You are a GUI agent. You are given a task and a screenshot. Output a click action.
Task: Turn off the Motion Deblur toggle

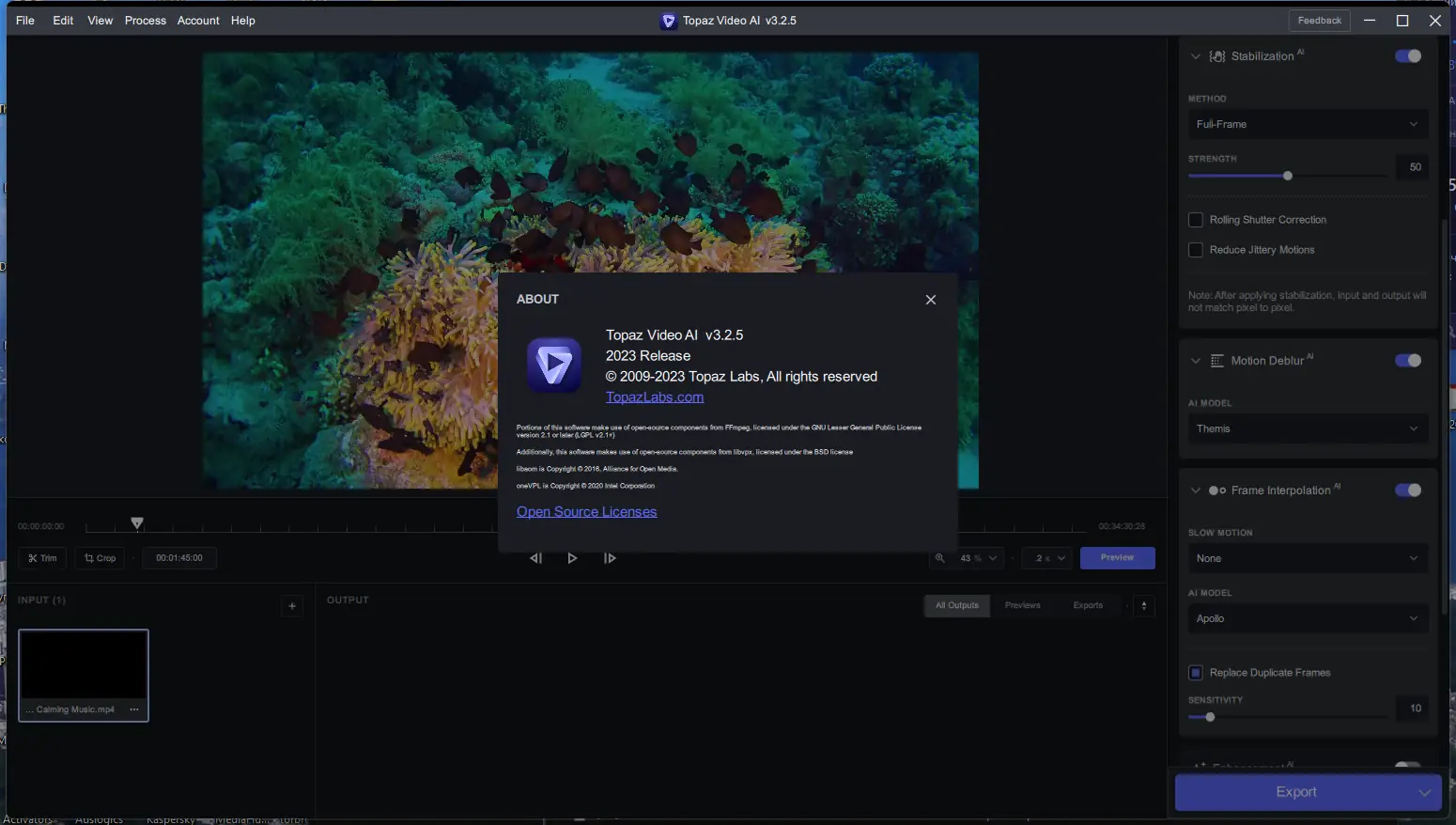[1408, 361]
